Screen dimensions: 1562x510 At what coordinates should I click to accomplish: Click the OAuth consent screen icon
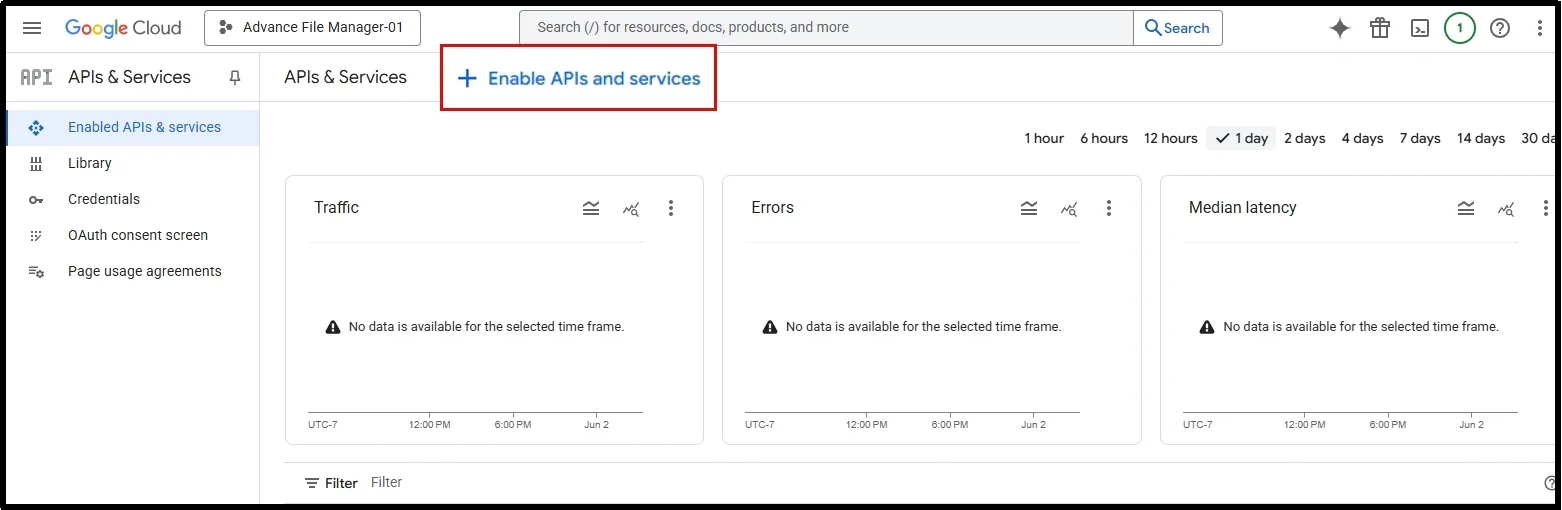click(x=36, y=236)
